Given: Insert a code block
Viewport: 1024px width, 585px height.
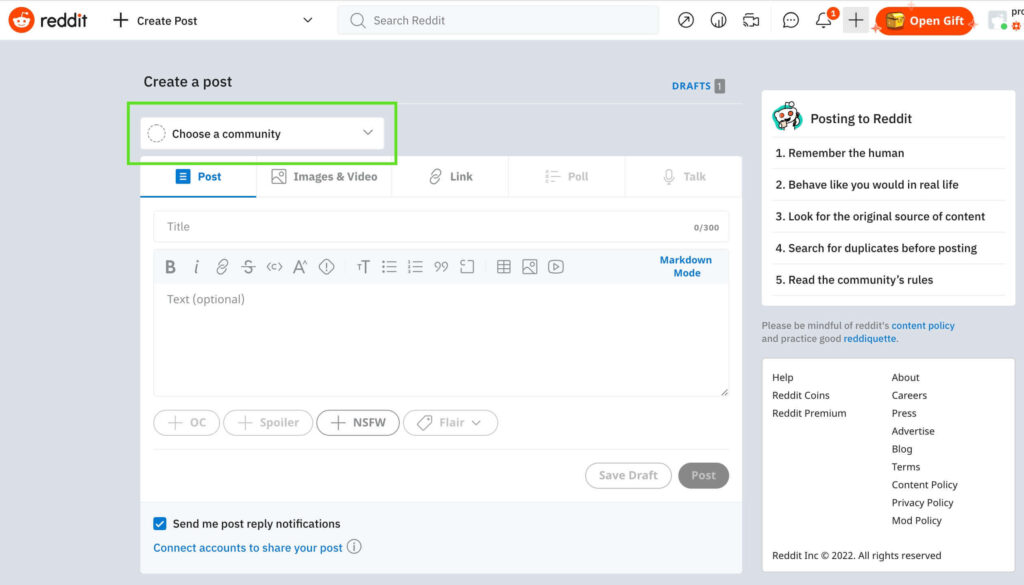Looking at the screenshot, I should click(x=467, y=266).
